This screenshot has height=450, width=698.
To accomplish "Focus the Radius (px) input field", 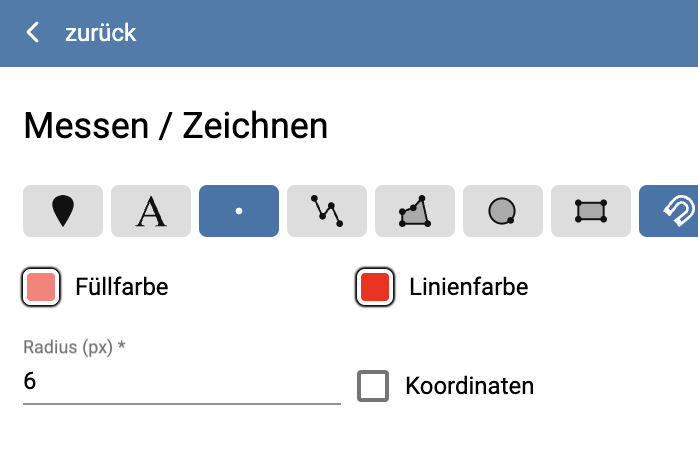I will (x=181, y=382).
